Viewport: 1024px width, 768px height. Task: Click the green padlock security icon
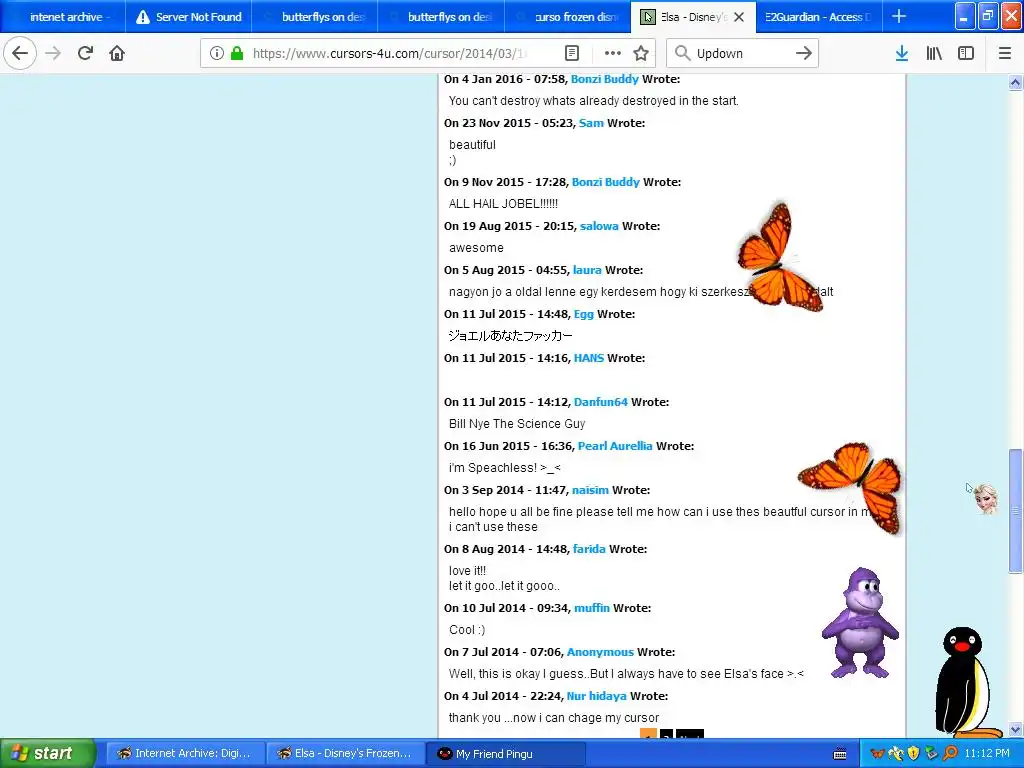[x=237, y=53]
